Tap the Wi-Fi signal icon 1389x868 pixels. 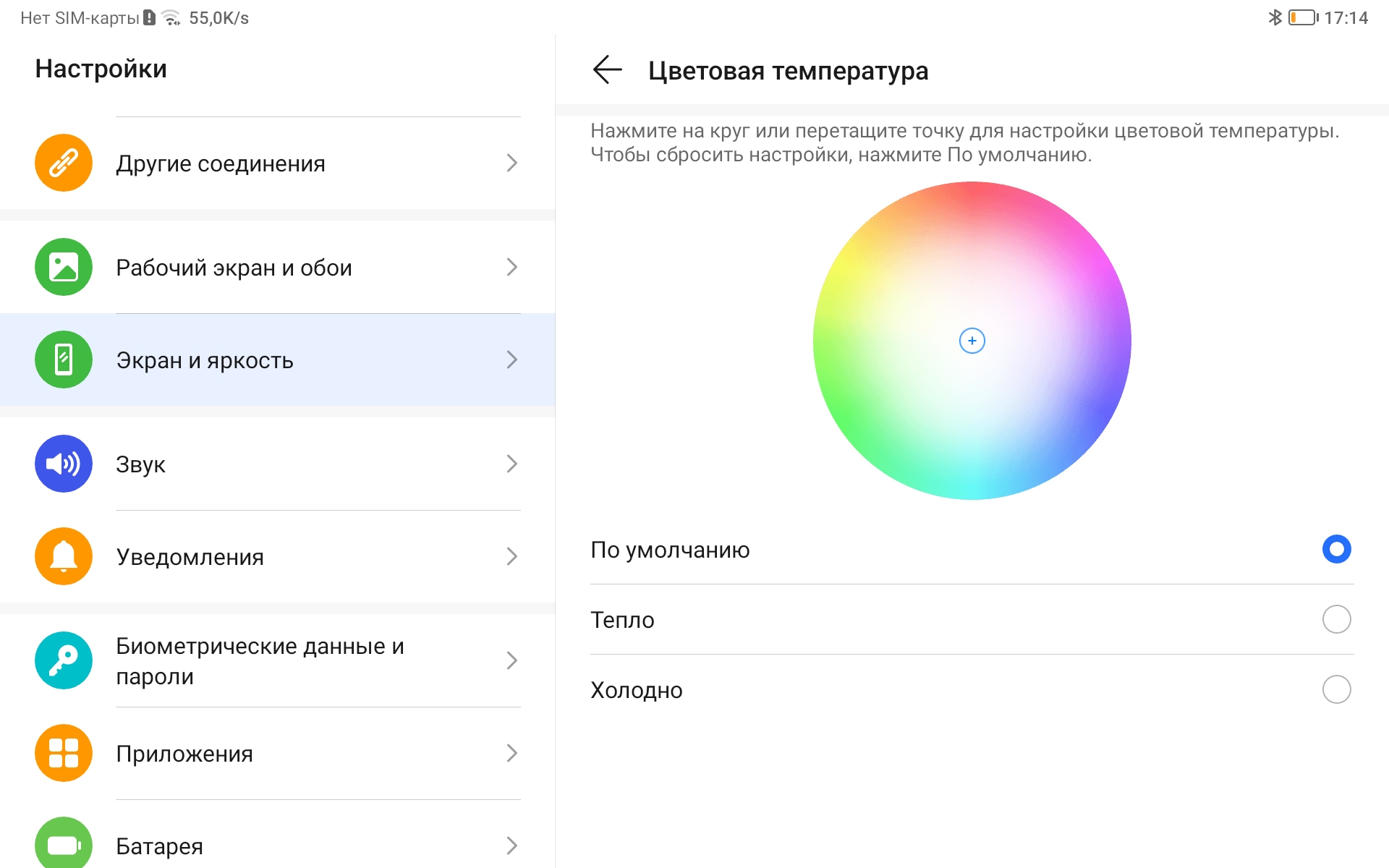point(171,17)
